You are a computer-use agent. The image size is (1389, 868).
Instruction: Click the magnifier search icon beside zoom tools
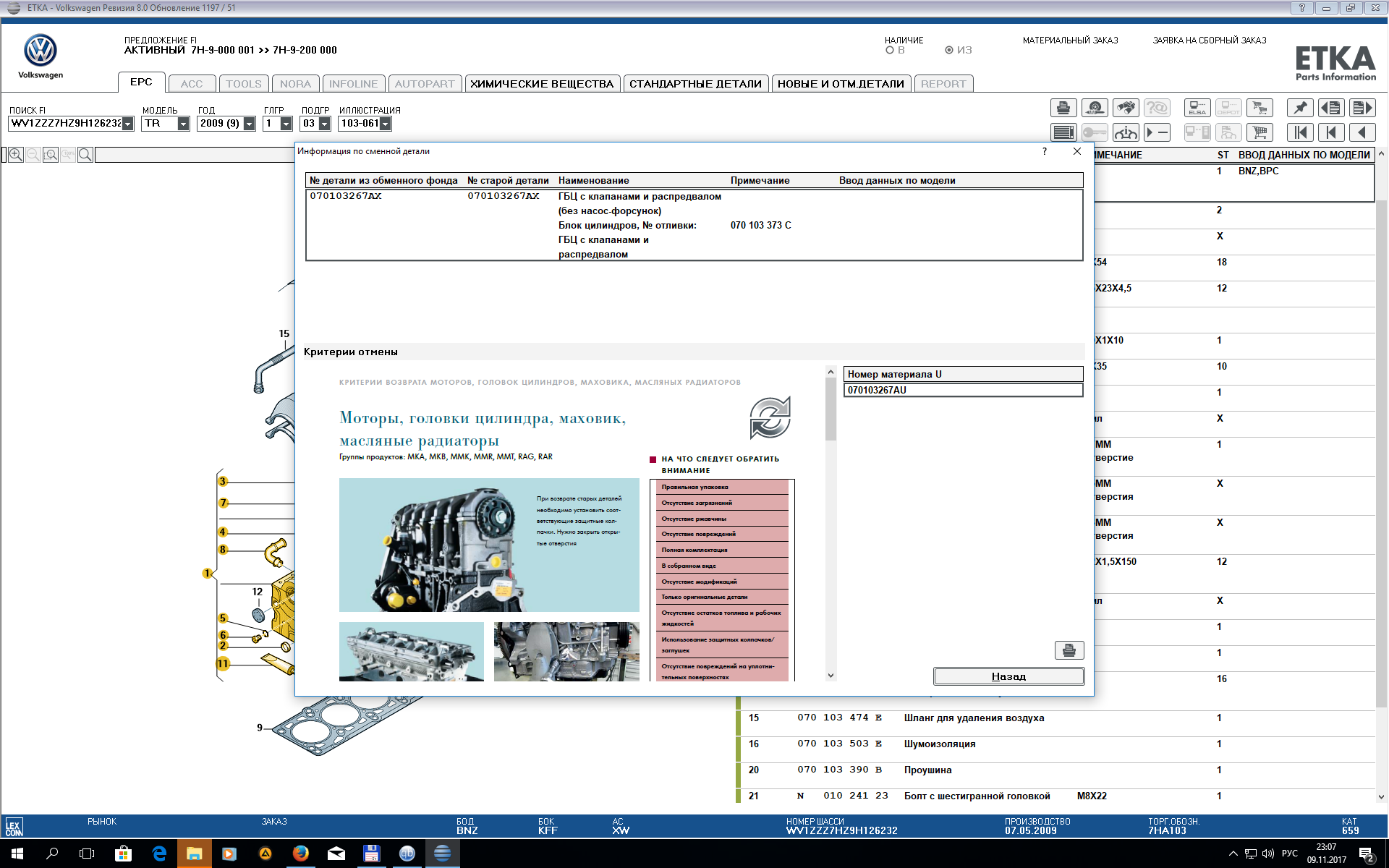coord(85,155)
